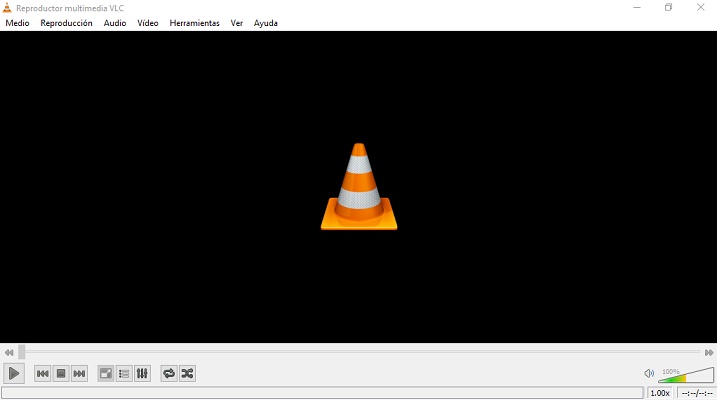Skip to the previous media item
Screen dimensions: 717x400
[x=43, y=373]
